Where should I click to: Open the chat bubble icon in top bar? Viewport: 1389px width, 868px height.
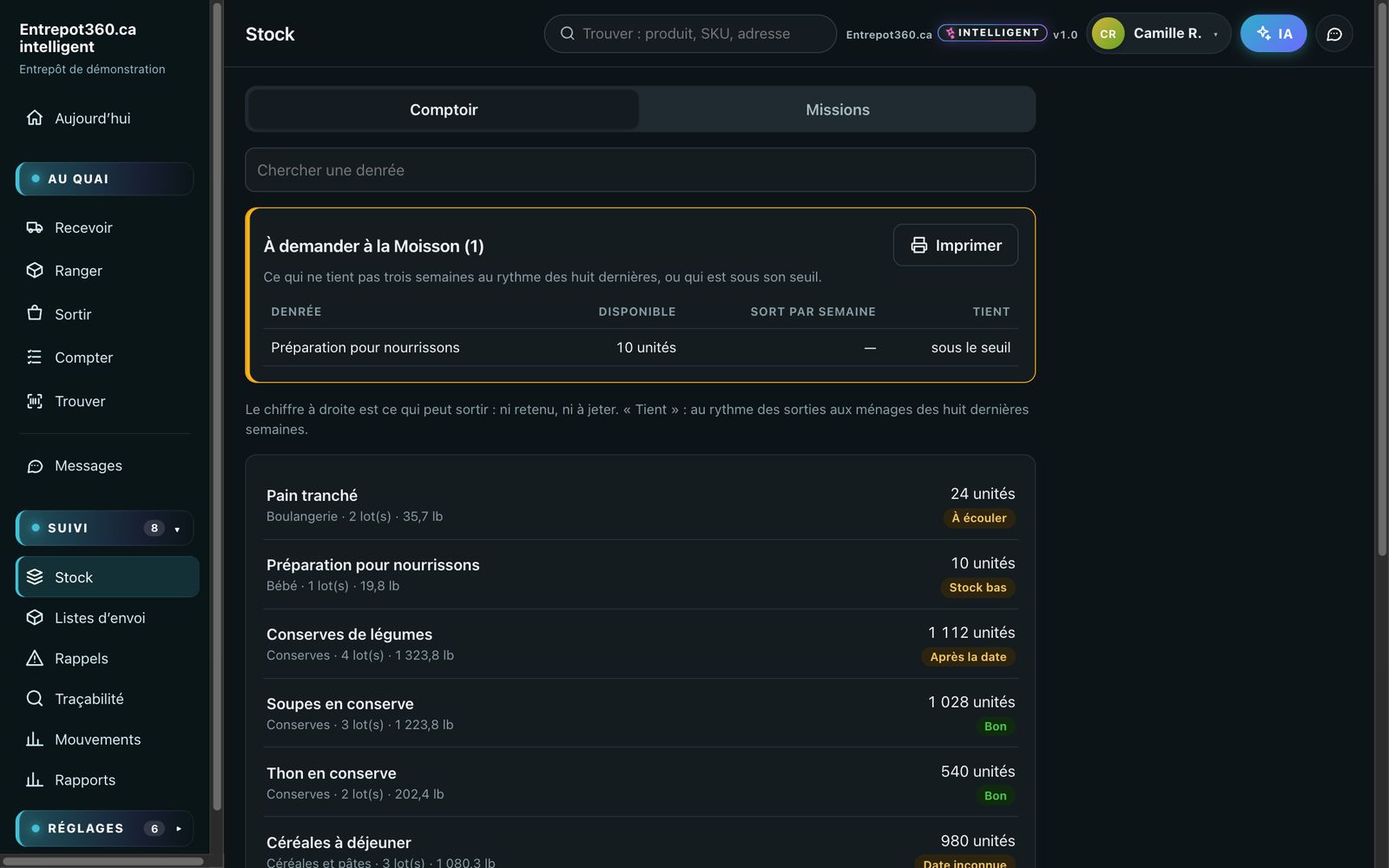[x=1334, y=34]
